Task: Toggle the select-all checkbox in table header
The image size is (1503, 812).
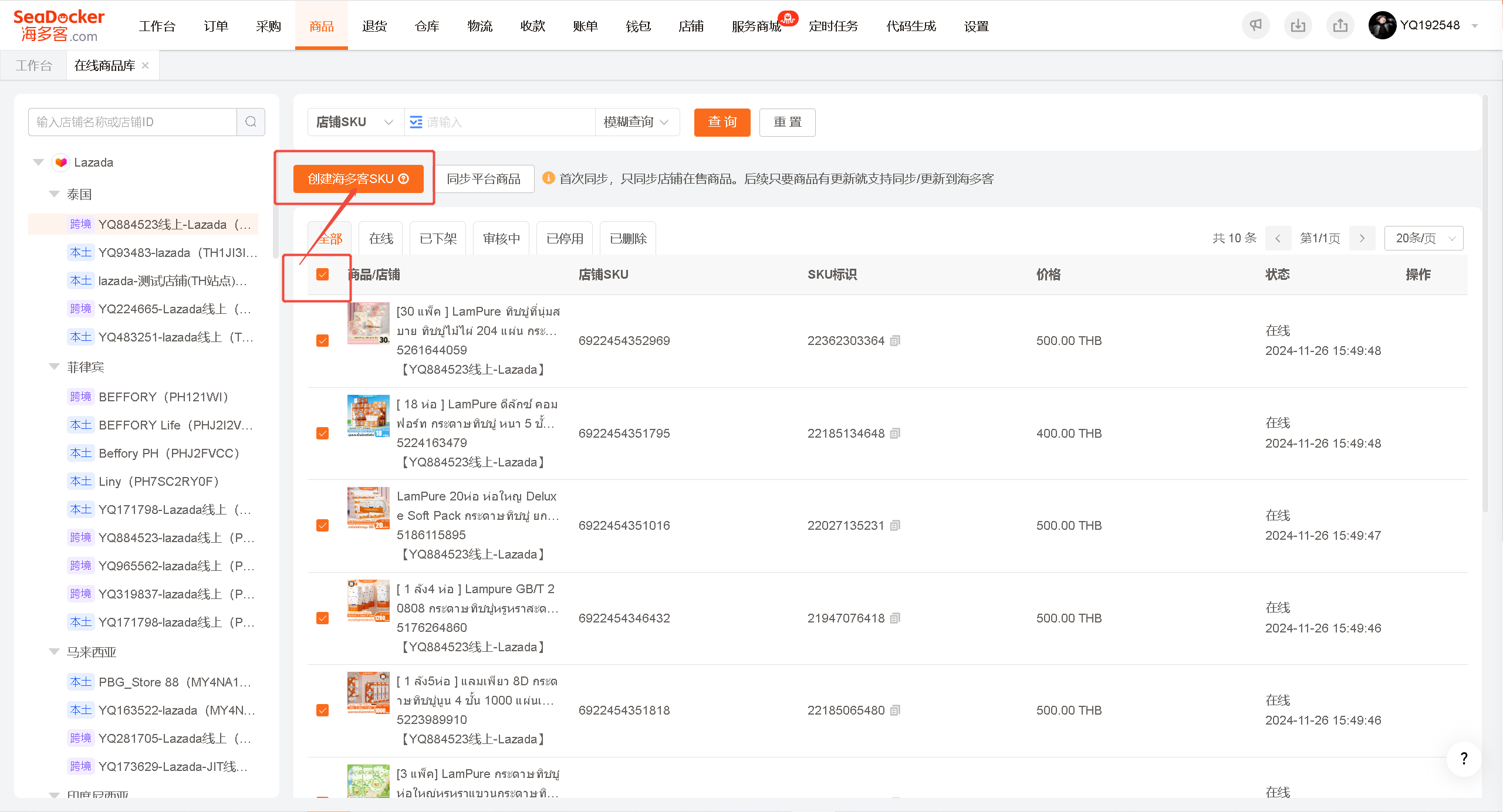Action: point(322,275)
